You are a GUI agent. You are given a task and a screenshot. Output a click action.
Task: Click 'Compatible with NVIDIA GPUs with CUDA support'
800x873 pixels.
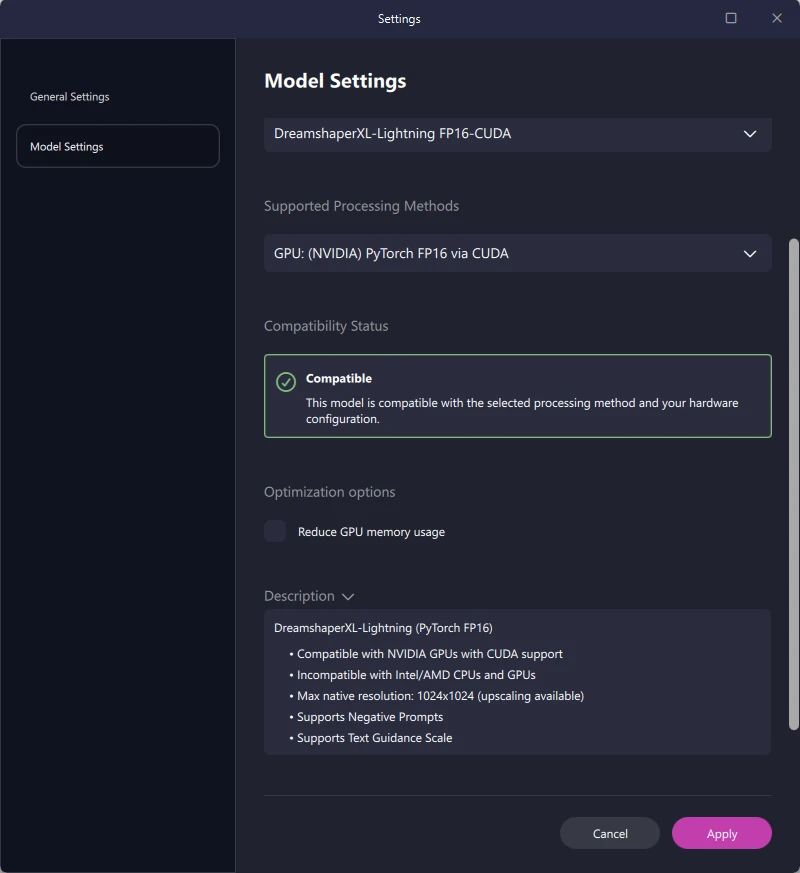[429, 654]
